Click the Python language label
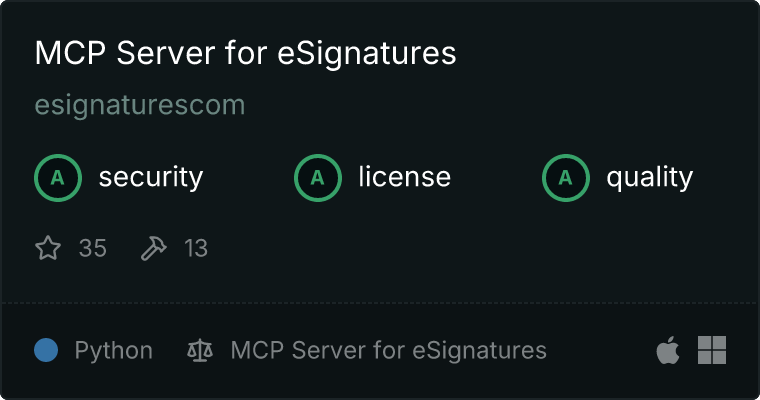760x400 pixels. [x=113, y=351]
